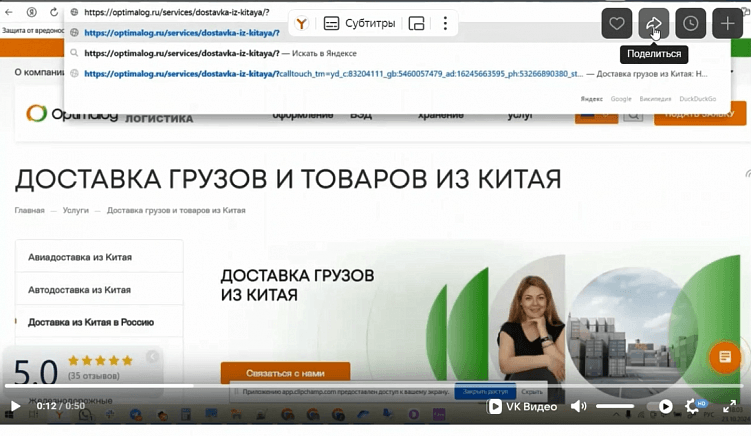Image resolution: width=751 pixels, height=436 pixels.
Task: Open the player settings gear
Action: point(692,406)
